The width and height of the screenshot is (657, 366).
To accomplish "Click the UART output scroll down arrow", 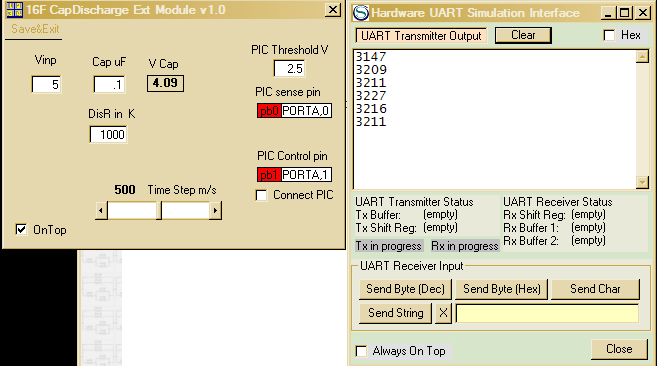I will tap(642, 182).
